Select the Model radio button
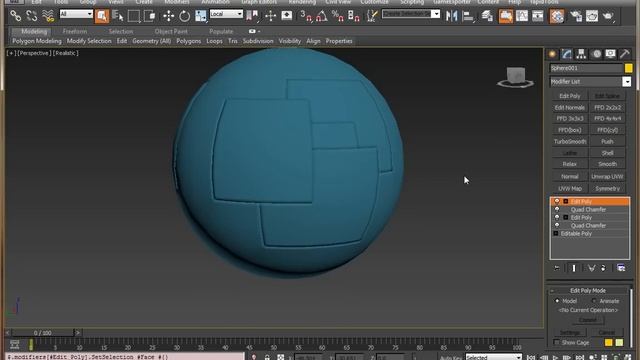The width and height of the screenshot is (640, 360). (557, 301)
